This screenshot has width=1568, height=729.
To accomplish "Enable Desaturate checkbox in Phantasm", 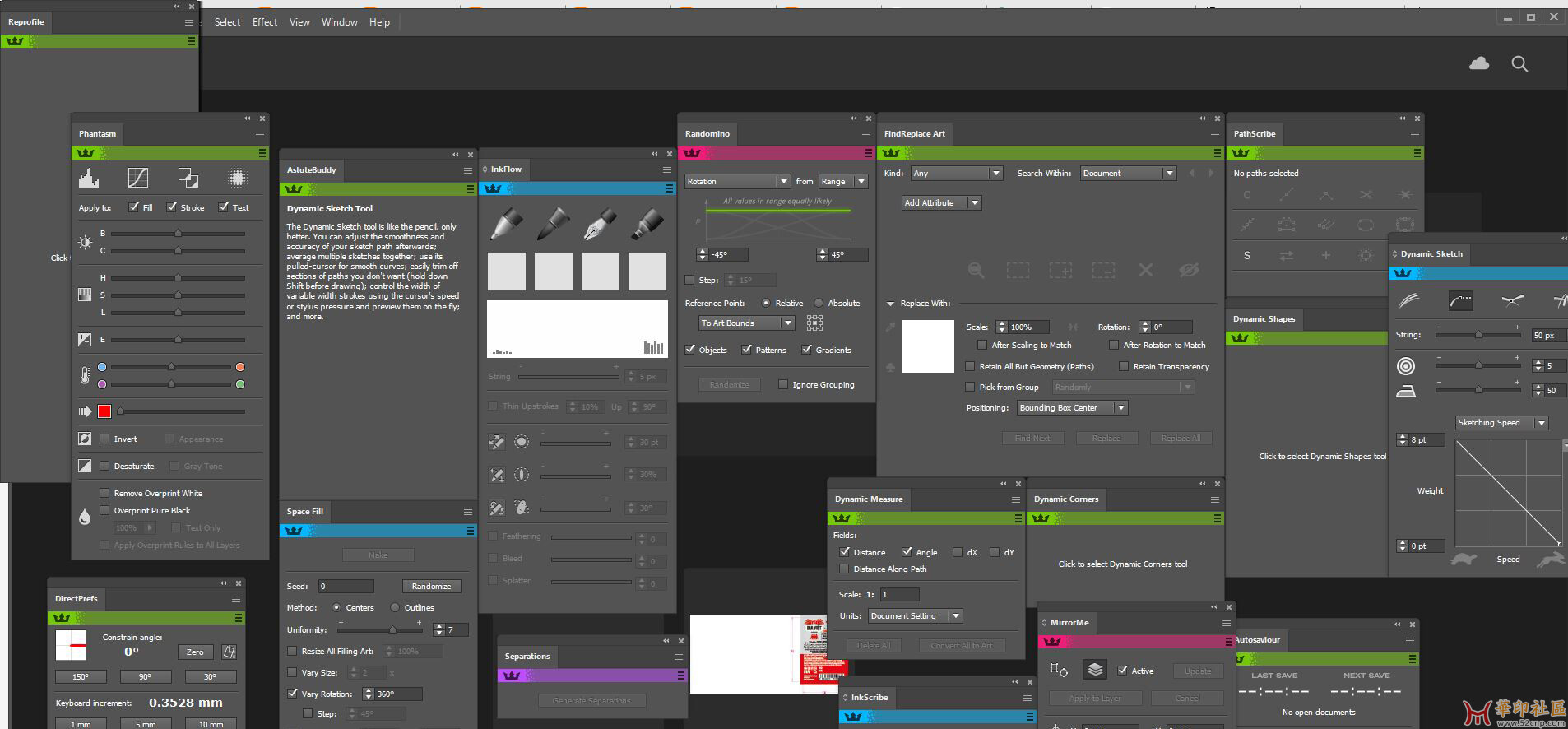I will pos(104,466).
